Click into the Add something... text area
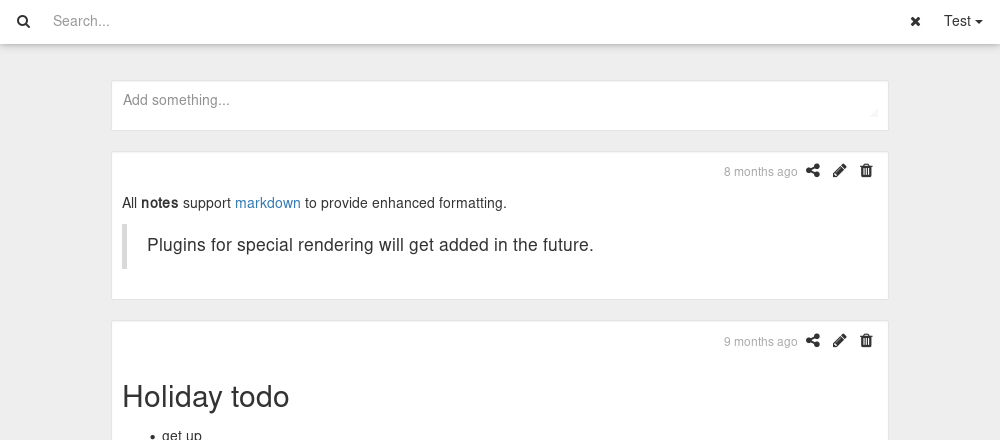Screen dimensions: 1000x440 tap(500, 105)
